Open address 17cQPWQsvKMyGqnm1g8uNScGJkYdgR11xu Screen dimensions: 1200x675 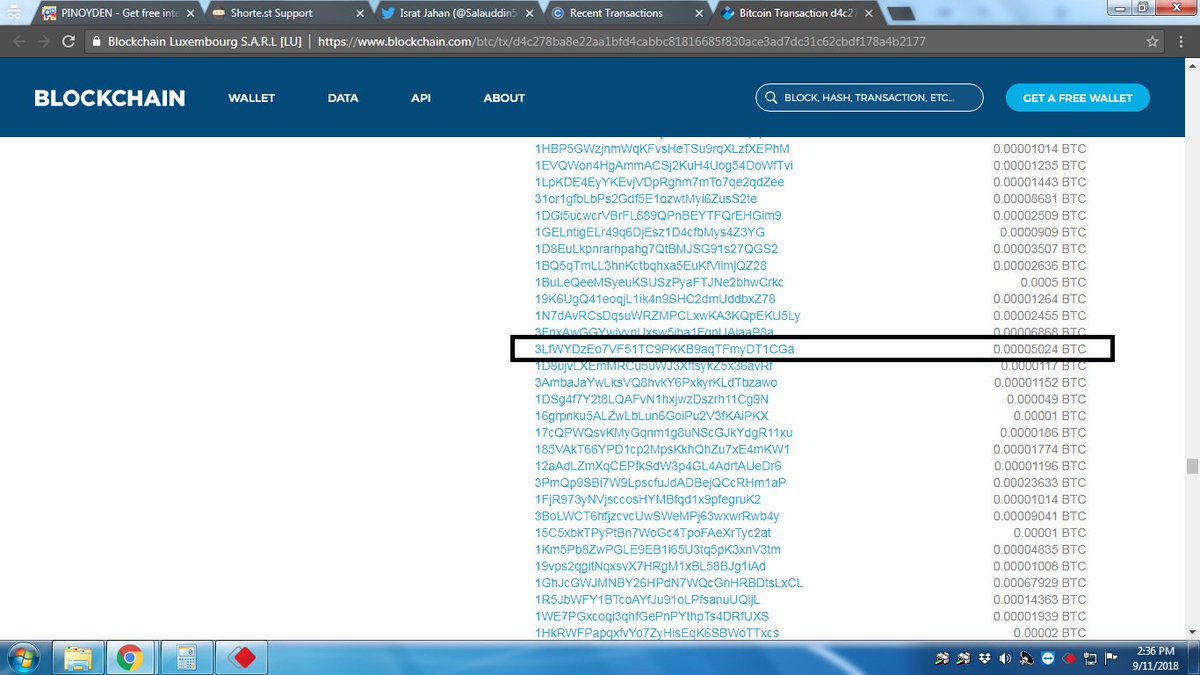(664, 433)
